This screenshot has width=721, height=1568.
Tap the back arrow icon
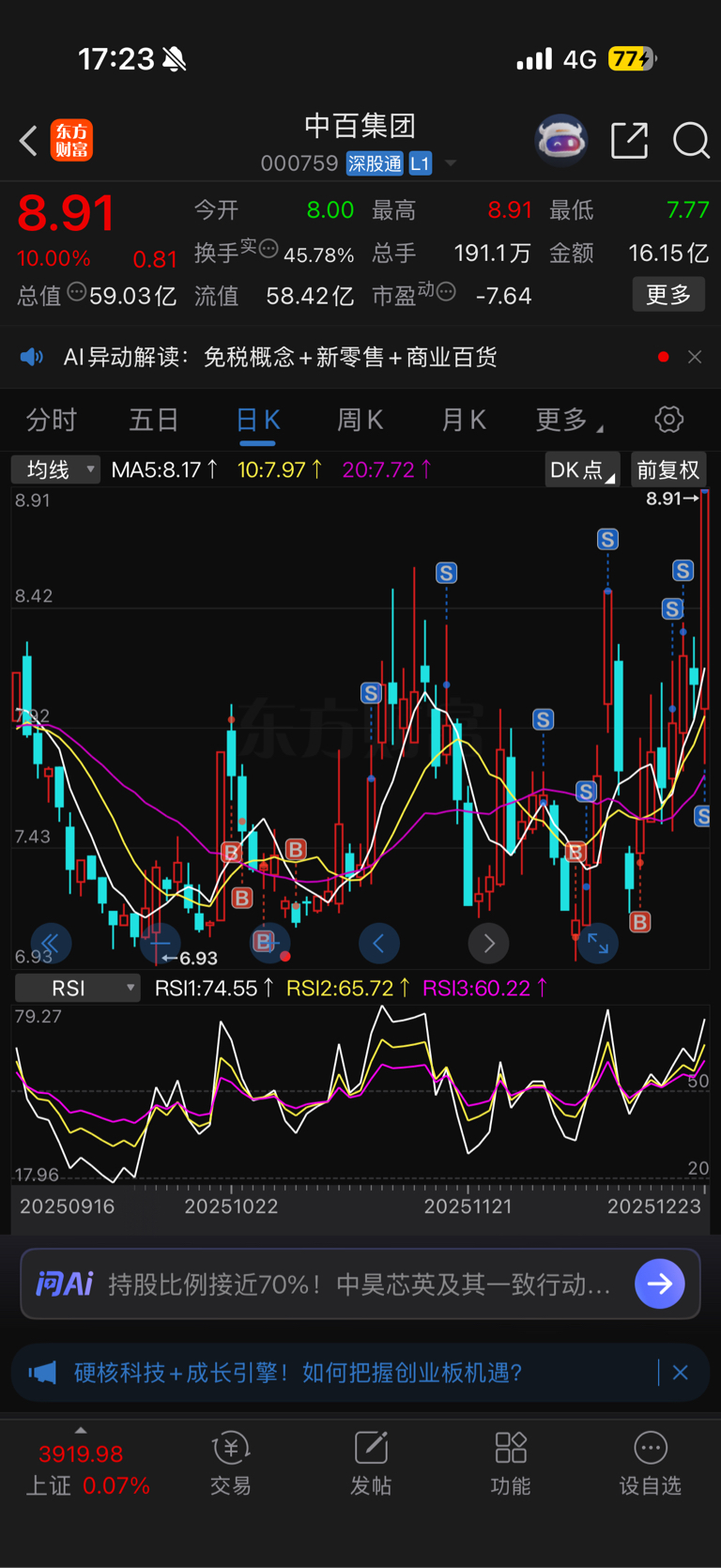(x=28, y=141)
